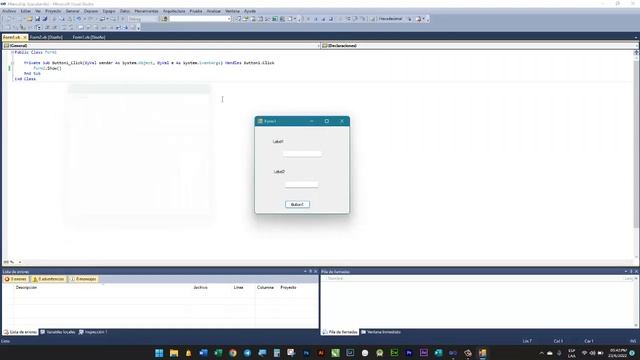Select the Inspección 1 tab
The width and height of the screenshot is (640, 360).
93,332
